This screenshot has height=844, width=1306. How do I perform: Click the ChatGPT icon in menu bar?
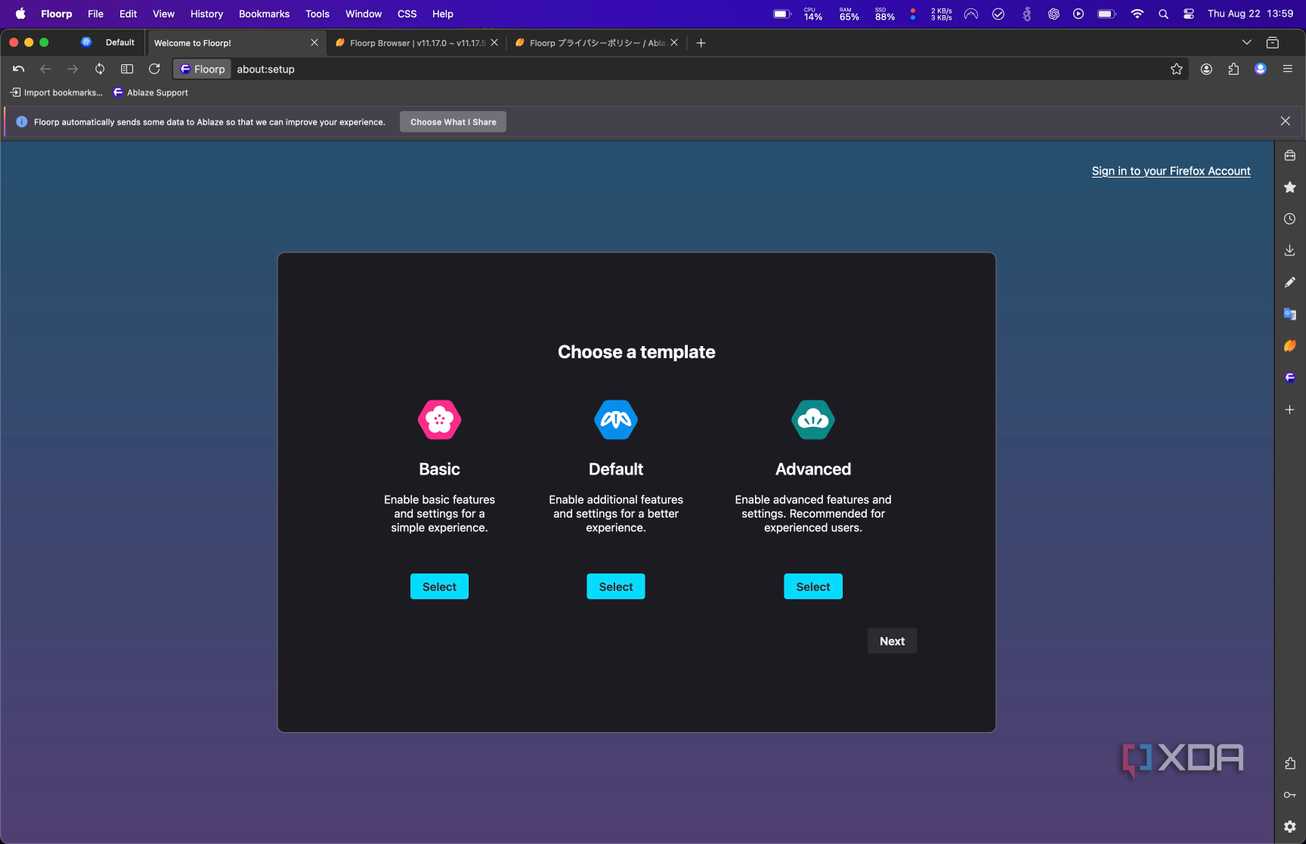[1053, 14]
